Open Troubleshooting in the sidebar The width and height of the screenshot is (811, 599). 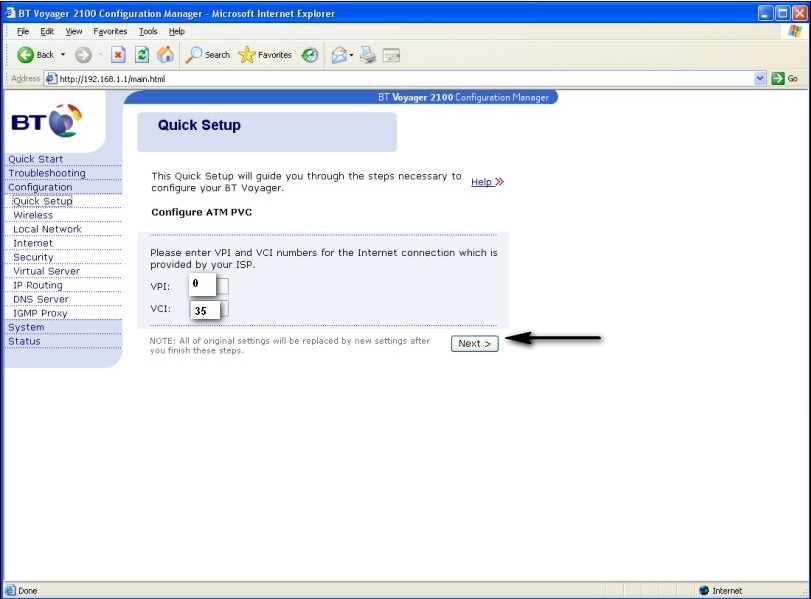click(x=47, y=173)
